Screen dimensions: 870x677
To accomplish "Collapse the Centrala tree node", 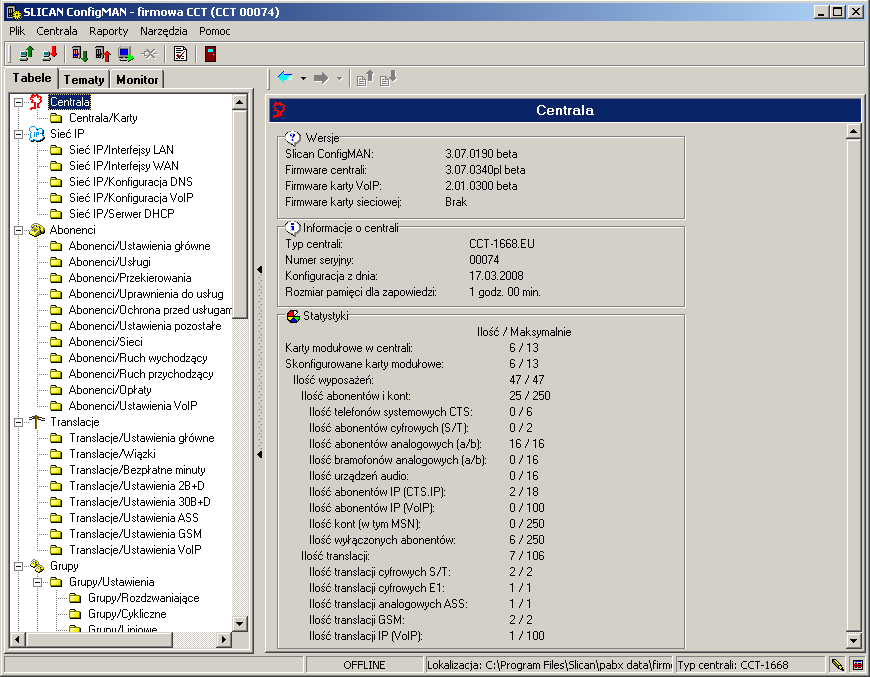I will [18, 102].
